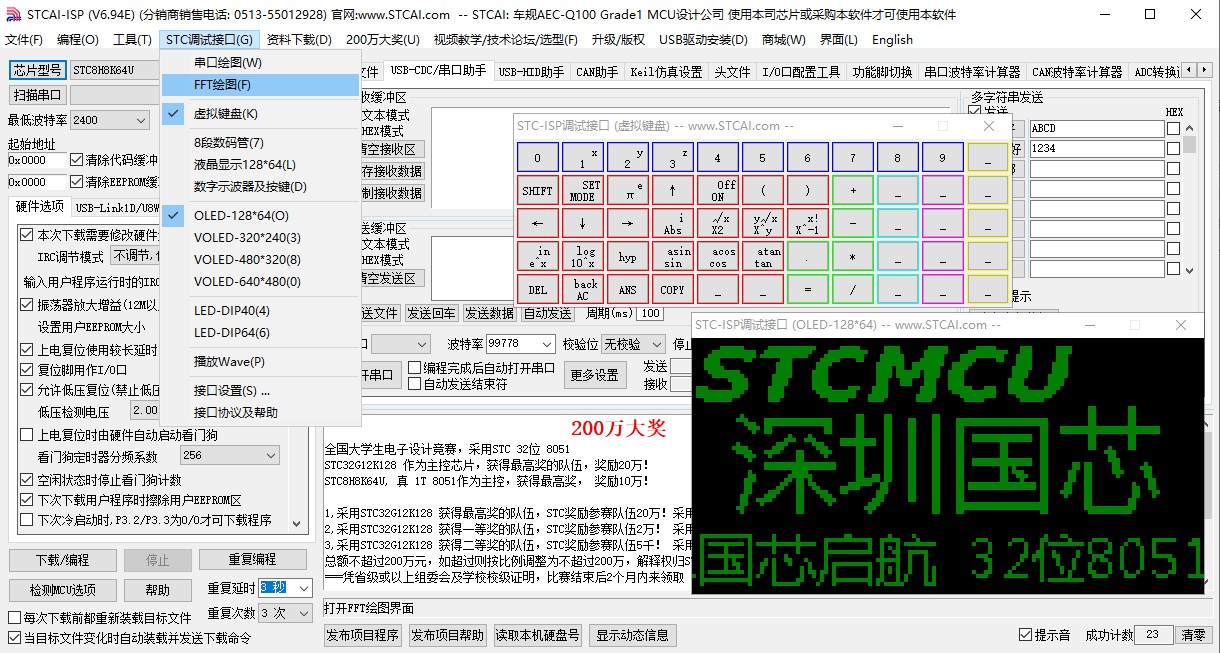The height and width of the screenshot is (653, 1220).
Task: Tap the up arrow key on virtual keyboard
Action: (x=672, y=190)
